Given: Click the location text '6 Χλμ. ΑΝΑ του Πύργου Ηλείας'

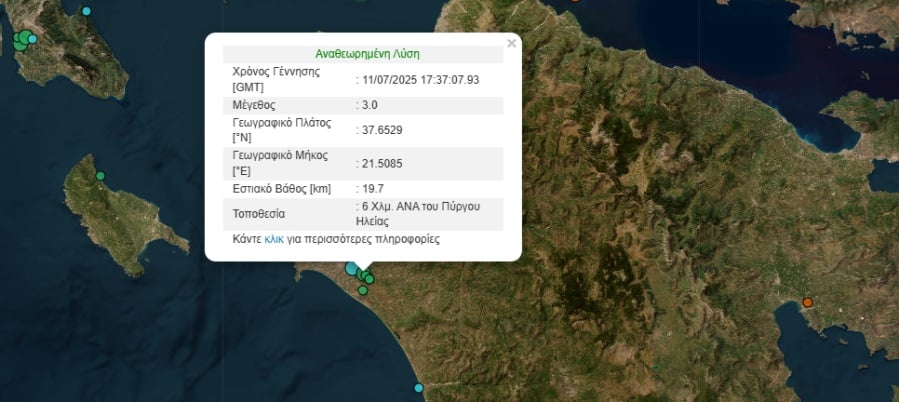Looking at the screenshot, I should click(418, 214).
